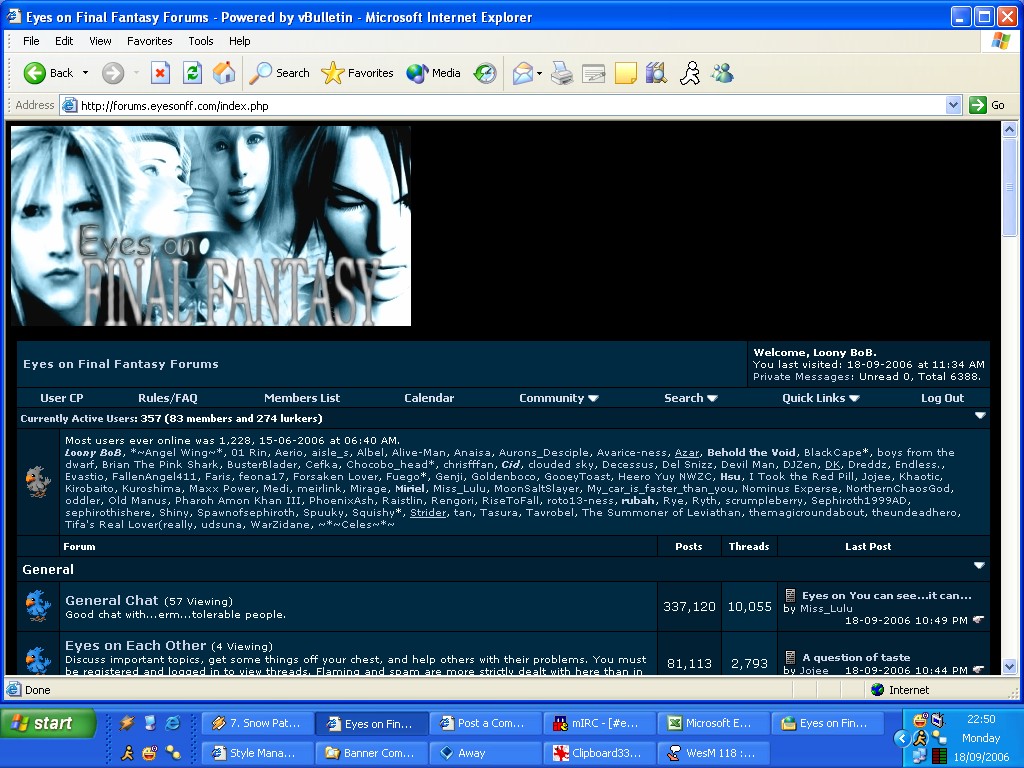1024x768 pixels.
Task: Switch to Style Mana... taskbar window
Action: 257,753
